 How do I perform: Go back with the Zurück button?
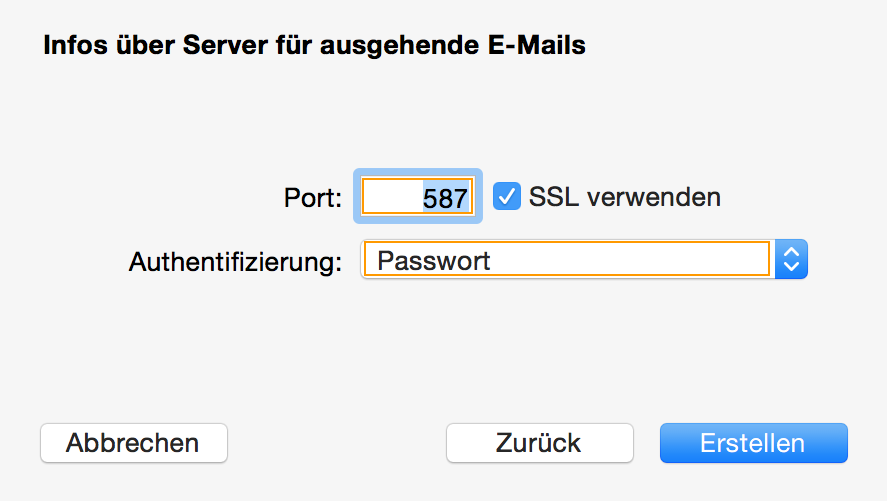coord(539,443)
